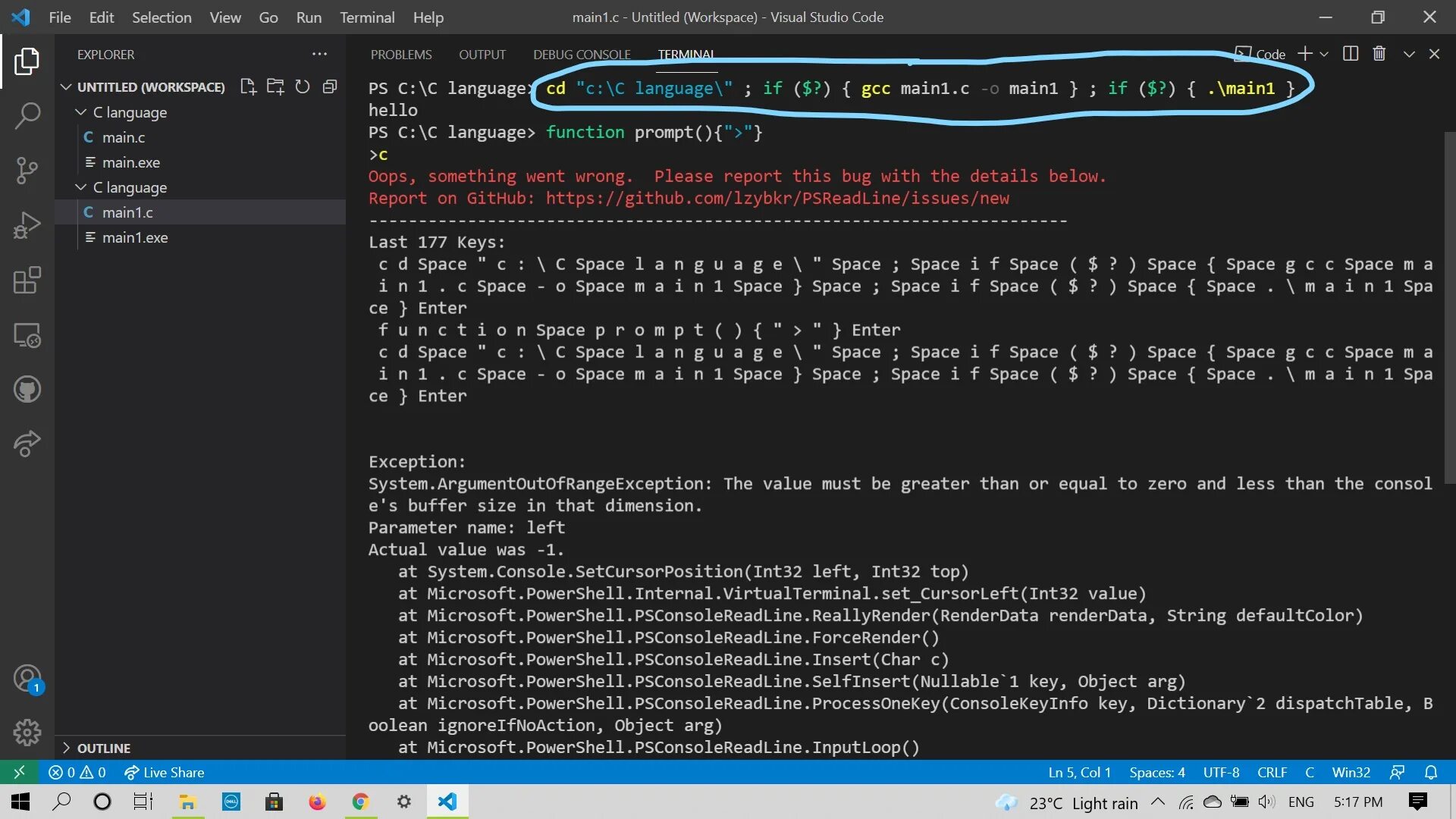Split the terminal panel
This screenshot has width=1456, height=819.
1351,54
